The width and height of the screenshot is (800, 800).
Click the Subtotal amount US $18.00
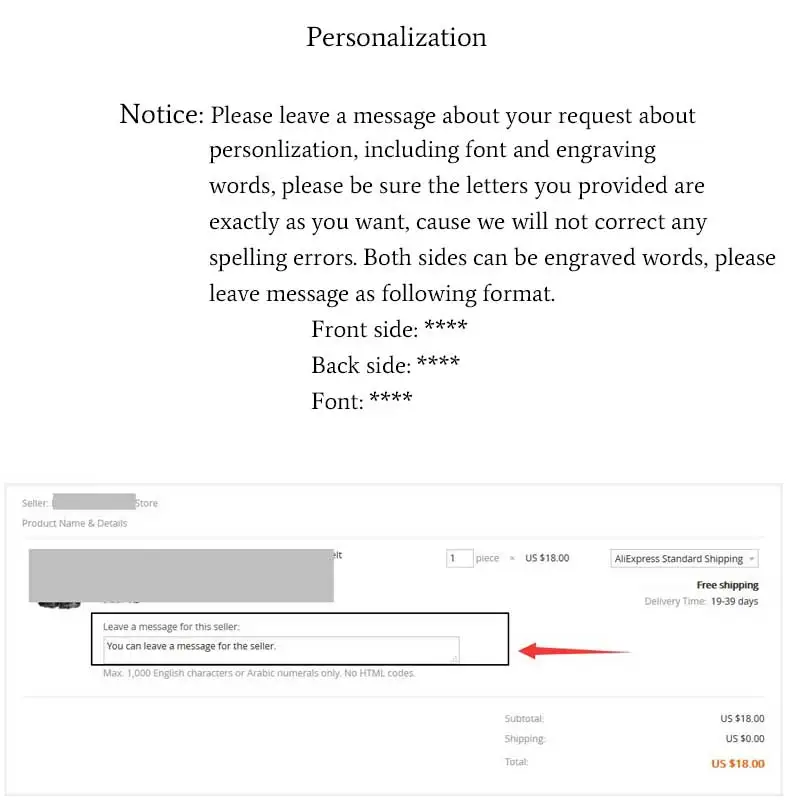(x=742, y=718)
